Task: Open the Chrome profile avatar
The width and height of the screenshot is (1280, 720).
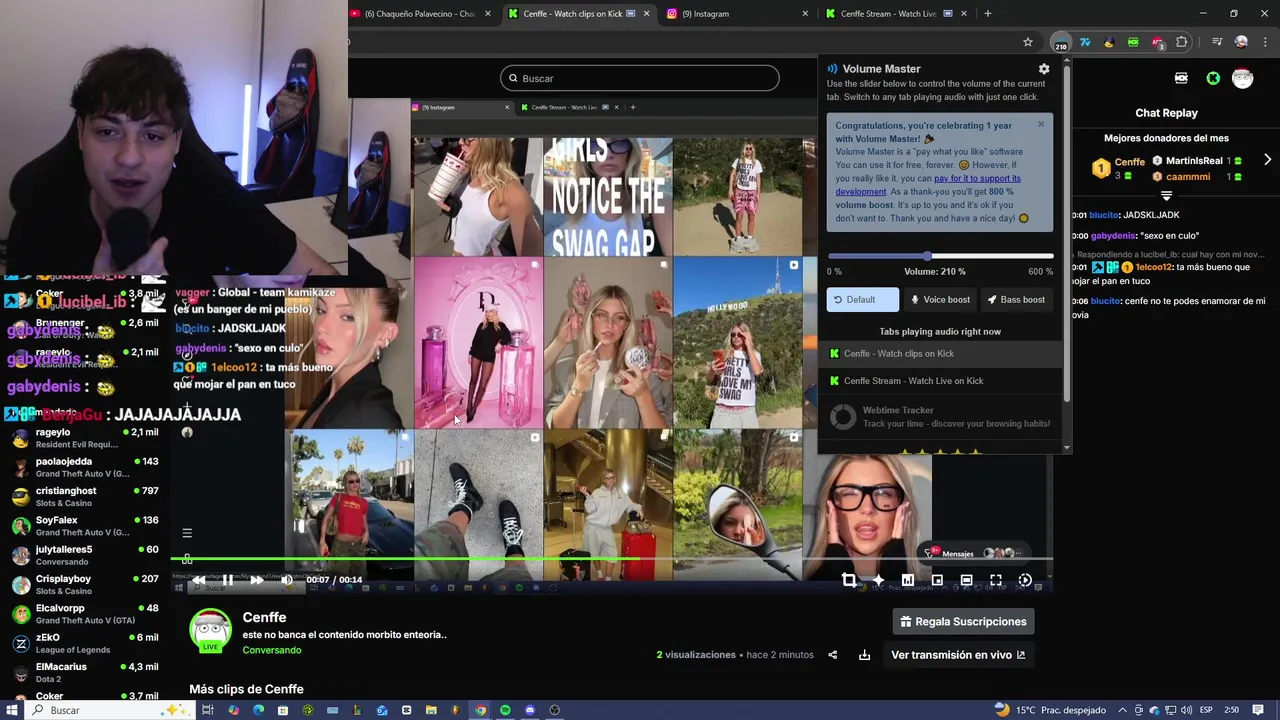Action: click(1241, 42)
